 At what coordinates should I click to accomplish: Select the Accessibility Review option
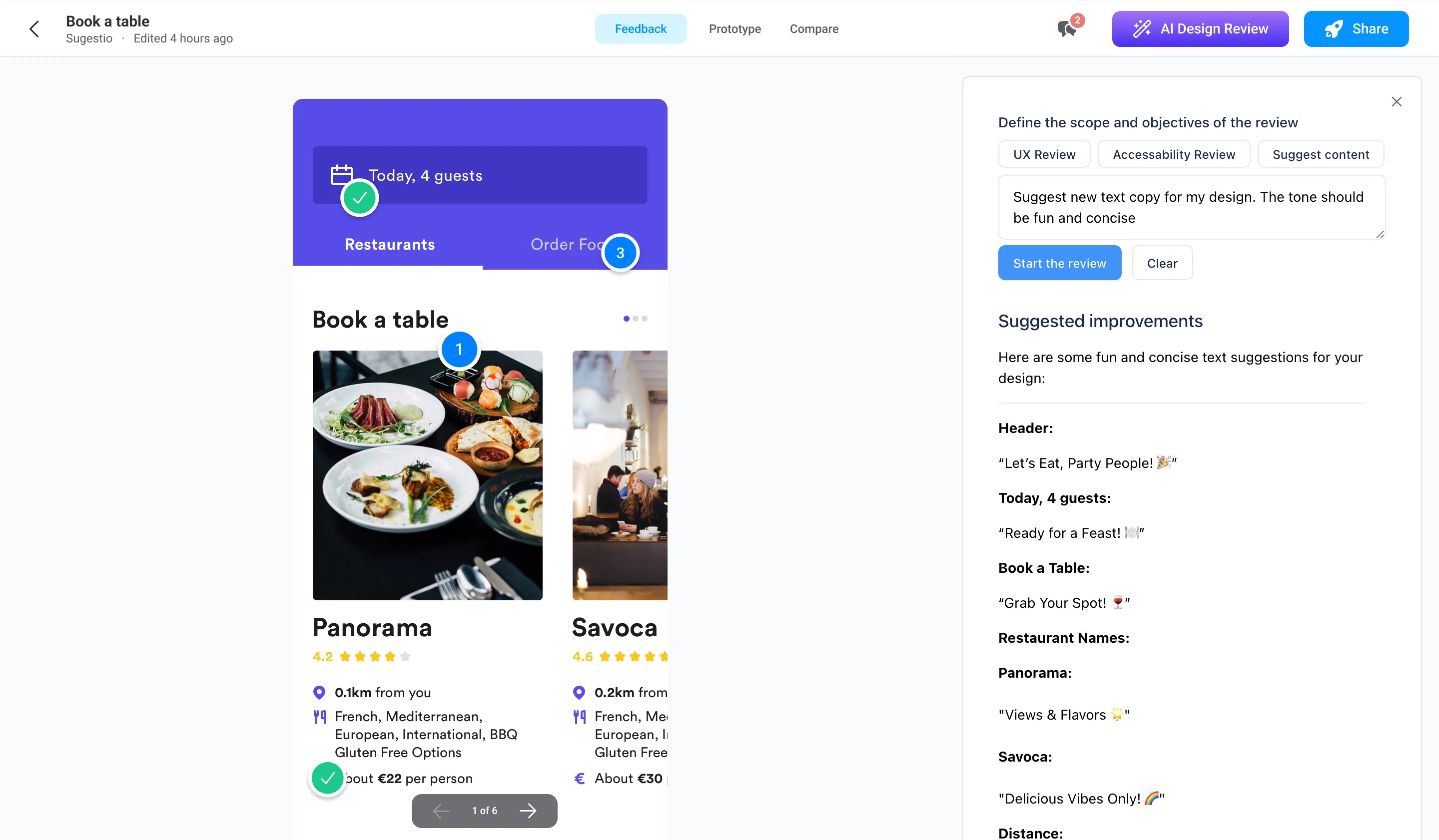pos(1174,154)
